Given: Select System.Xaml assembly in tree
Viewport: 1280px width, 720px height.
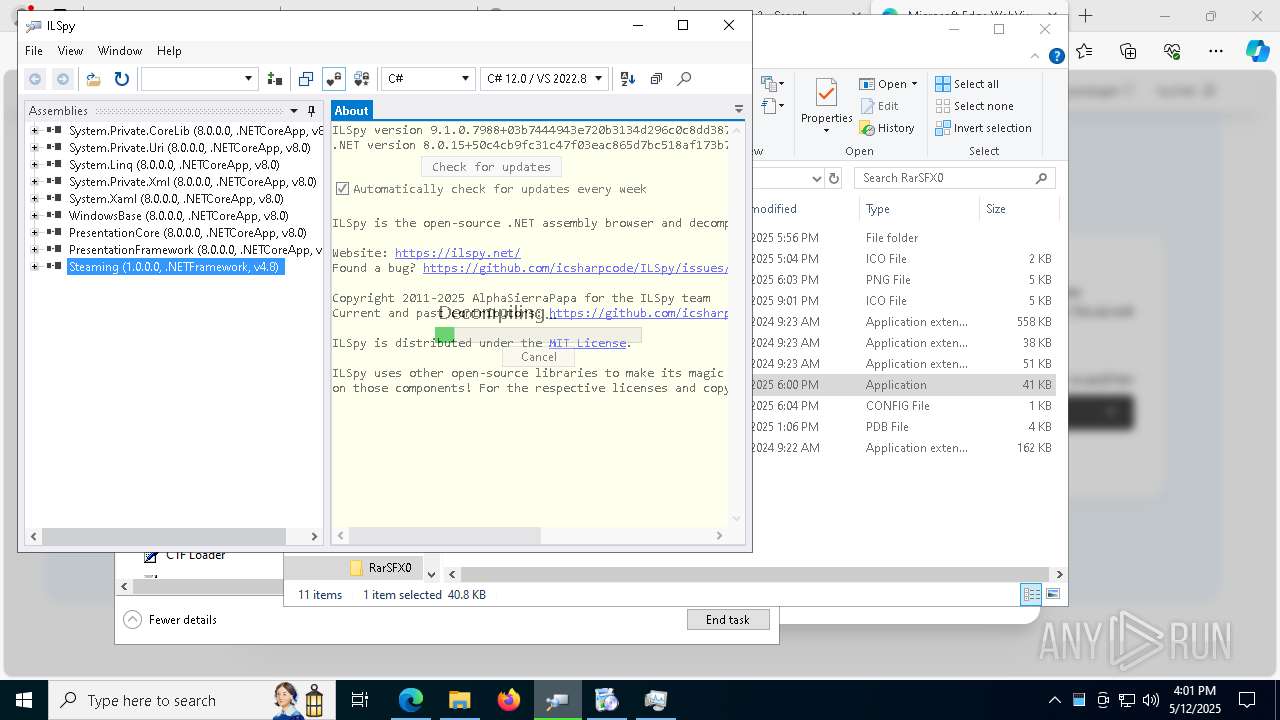Looking at the screenshot, I should click(x=176, y=199).
